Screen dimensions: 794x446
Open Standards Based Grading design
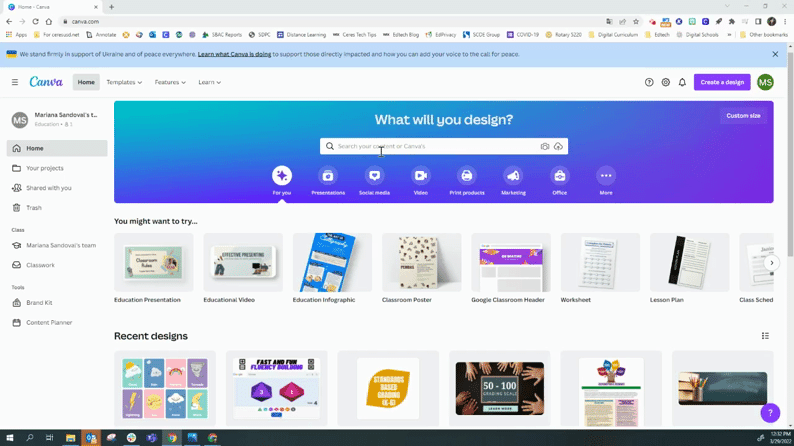[x=388, y=388]
